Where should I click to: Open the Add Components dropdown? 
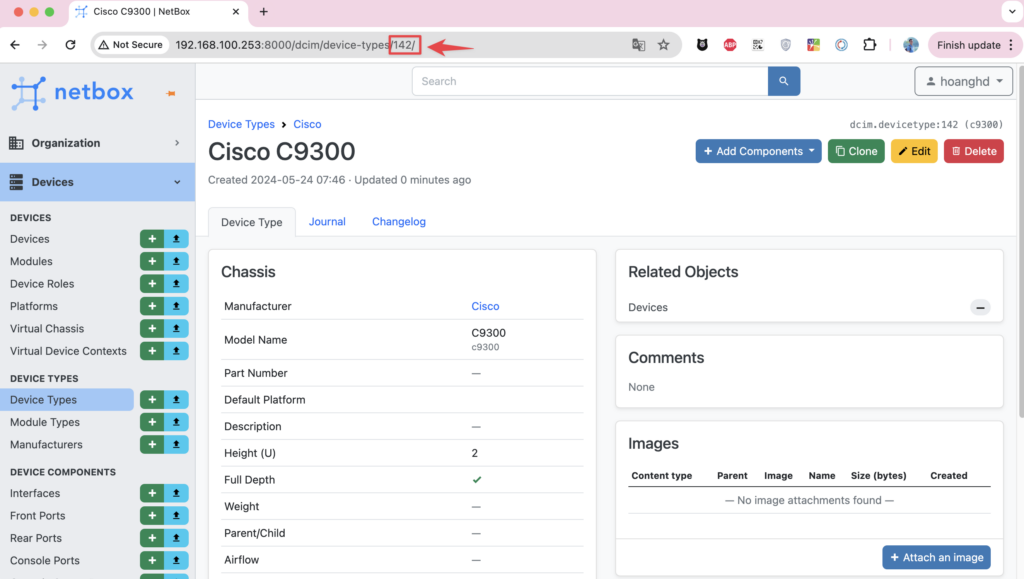[x=758, y=151]
